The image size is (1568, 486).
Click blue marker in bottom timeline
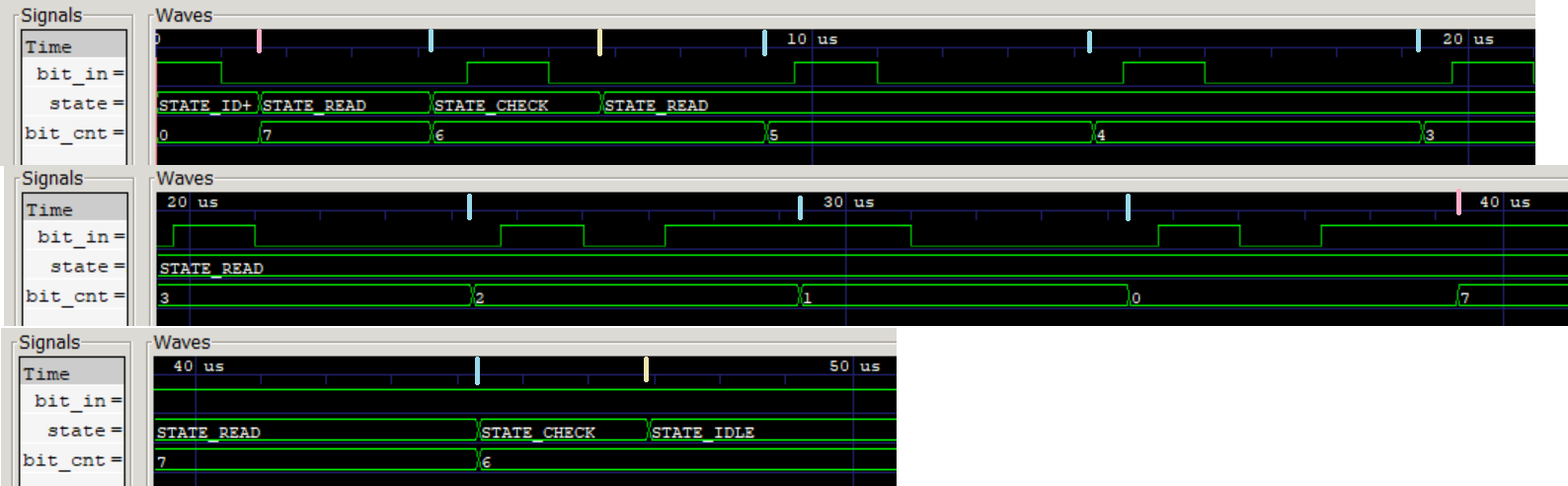tap(477, 369)
